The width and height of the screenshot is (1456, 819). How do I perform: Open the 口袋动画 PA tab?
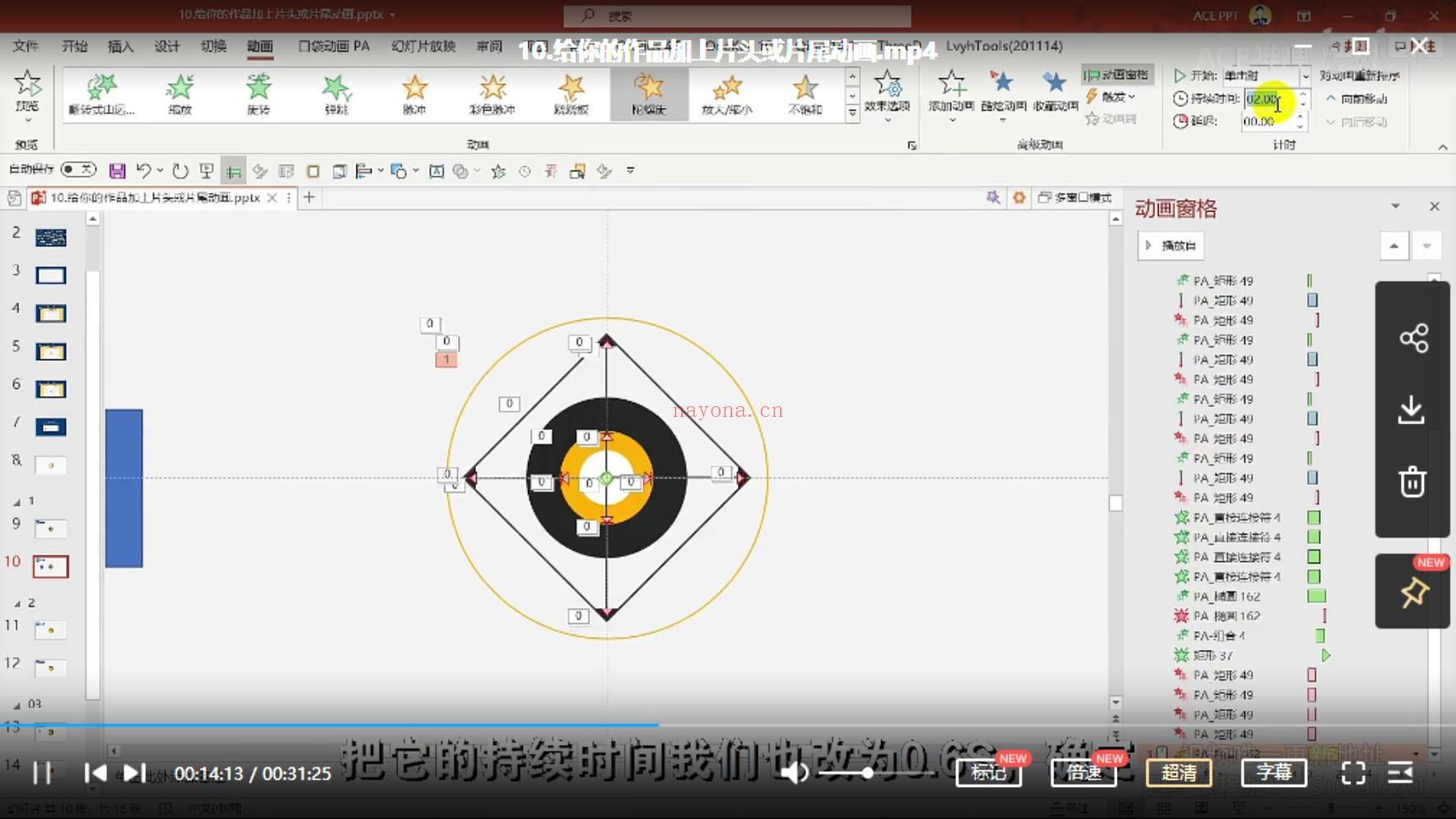(334, 46)
